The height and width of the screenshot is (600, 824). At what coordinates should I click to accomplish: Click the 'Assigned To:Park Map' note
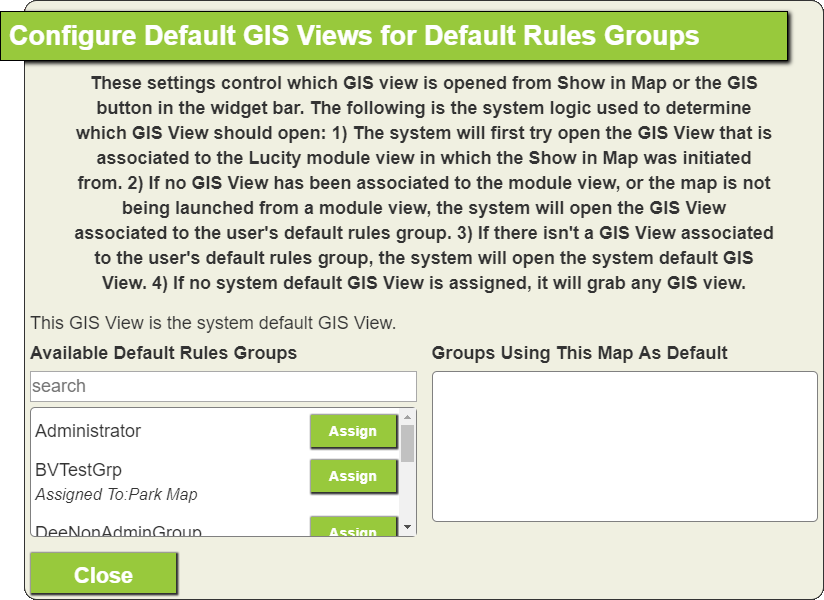tap(116, 494)
